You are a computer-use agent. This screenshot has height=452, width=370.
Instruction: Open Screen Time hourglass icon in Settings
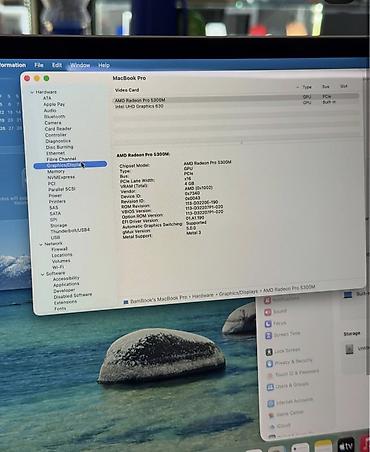(x=269, y=336)
